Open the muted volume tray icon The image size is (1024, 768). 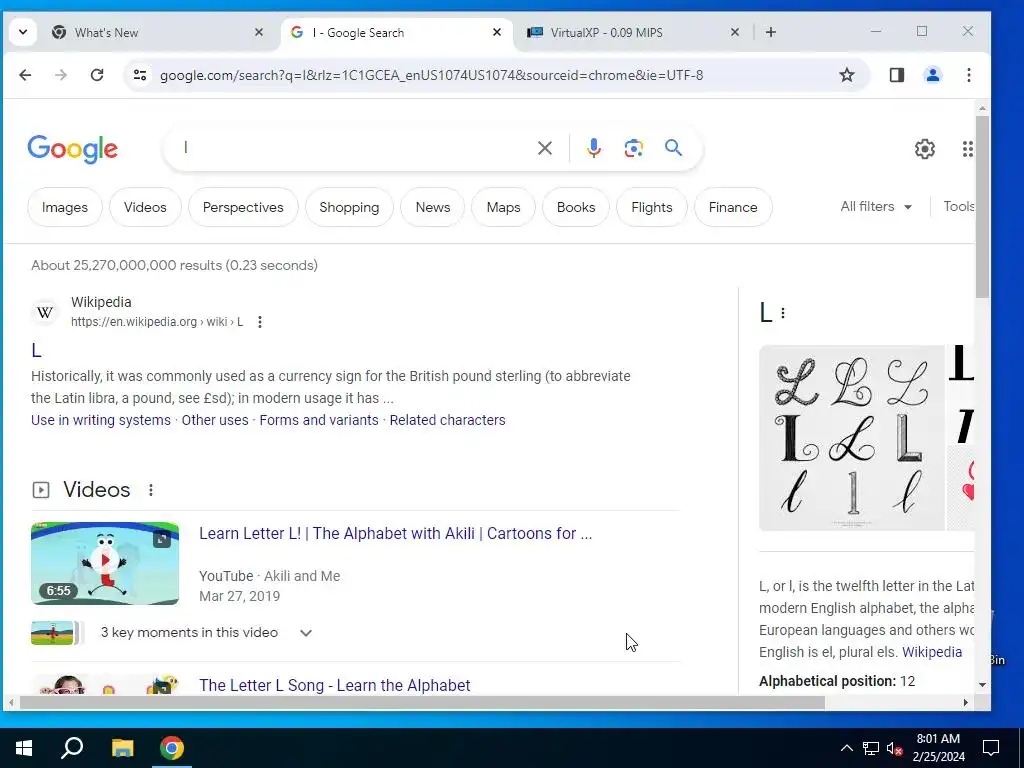point(895,748)
